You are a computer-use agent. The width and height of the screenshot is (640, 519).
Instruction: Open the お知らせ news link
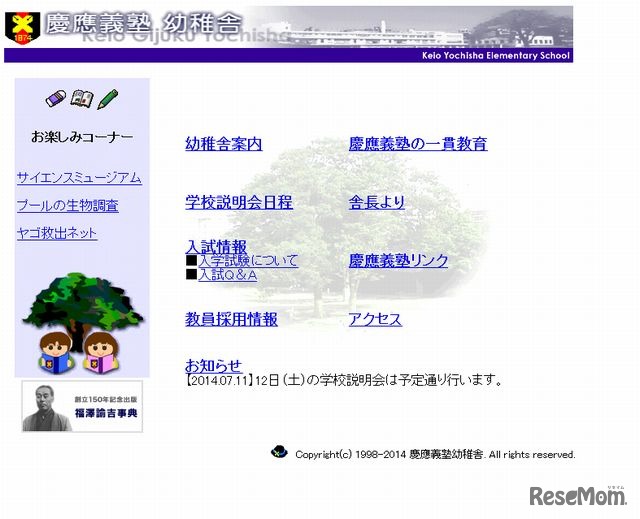tap(213, 366)
